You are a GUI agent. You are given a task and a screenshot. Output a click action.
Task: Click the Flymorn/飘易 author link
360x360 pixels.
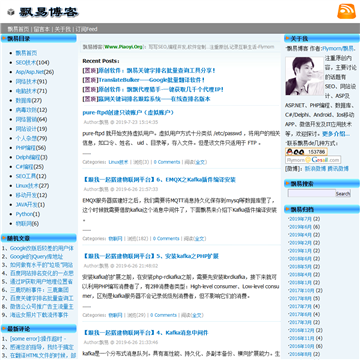coord(338,49)
